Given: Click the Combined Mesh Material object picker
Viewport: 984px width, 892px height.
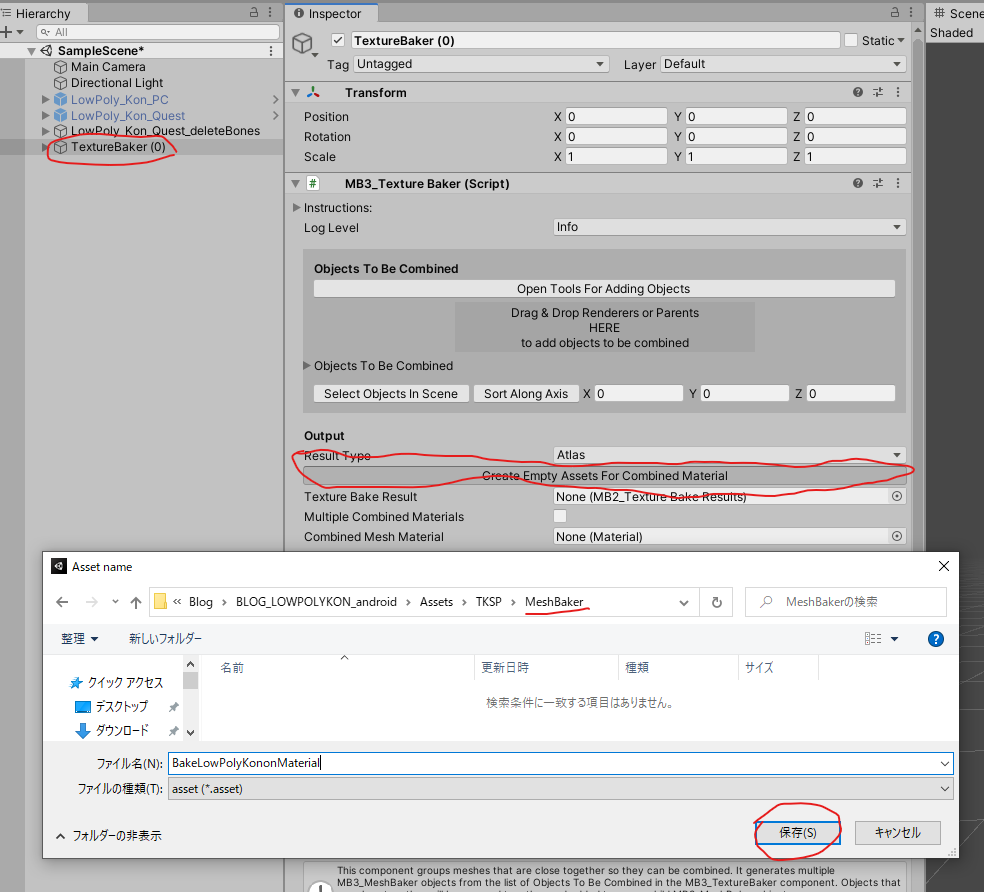Looking at the screenshot, I should pyautogui.click(x=897, y=537).
